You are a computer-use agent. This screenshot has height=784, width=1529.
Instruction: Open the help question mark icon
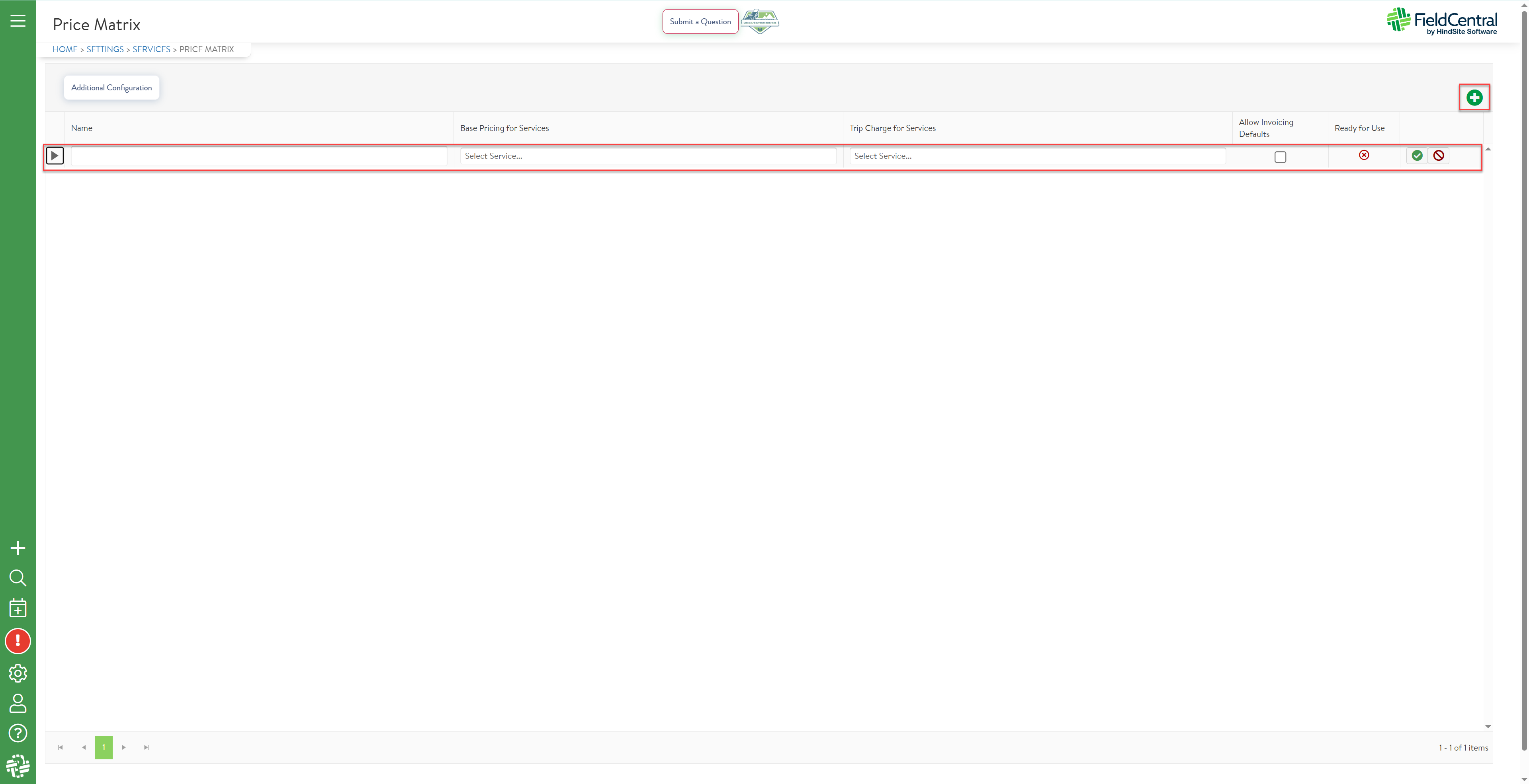(18, 733)
